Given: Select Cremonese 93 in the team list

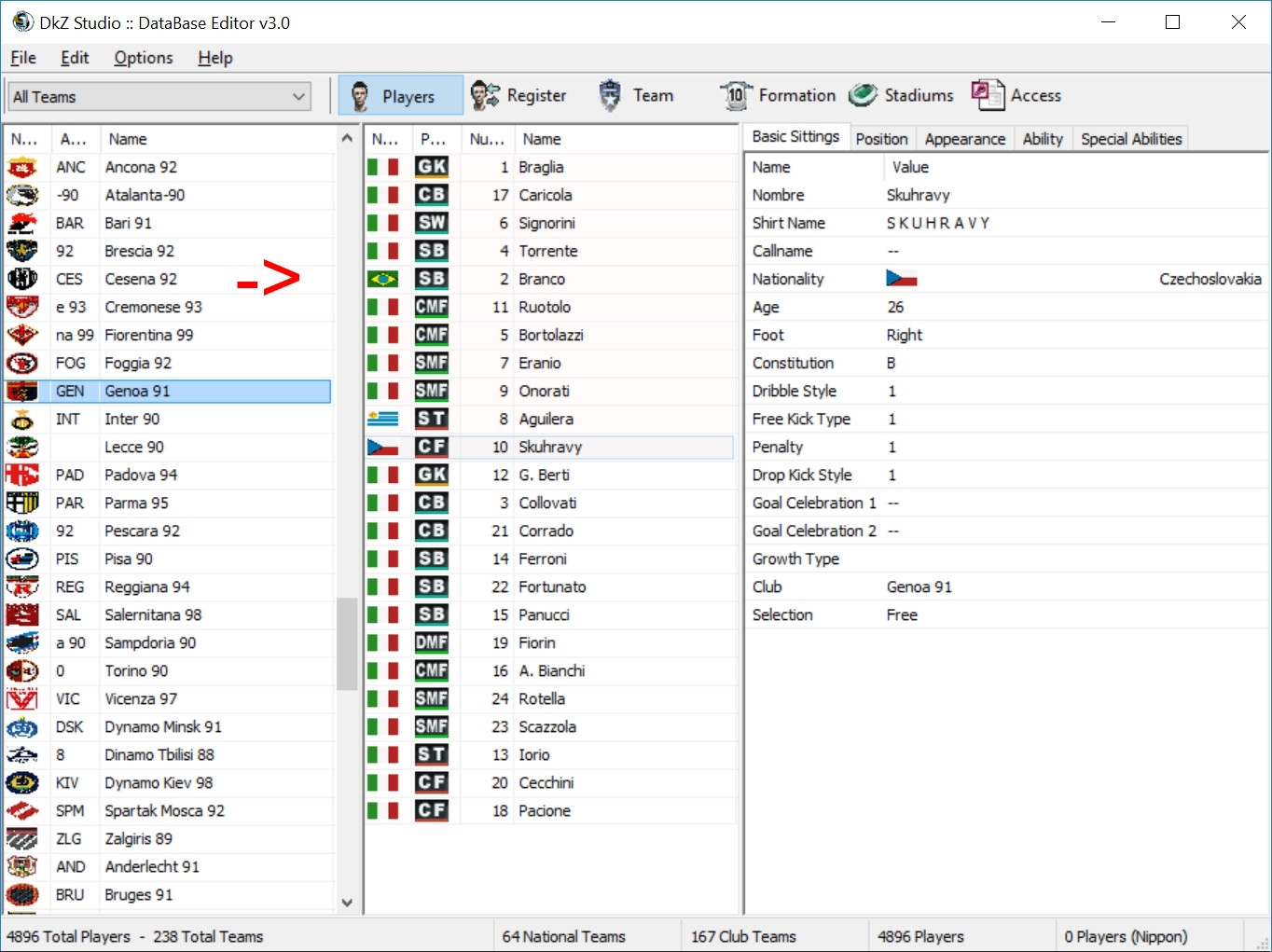Looking at the screenshot, I should tap(168, 307).
